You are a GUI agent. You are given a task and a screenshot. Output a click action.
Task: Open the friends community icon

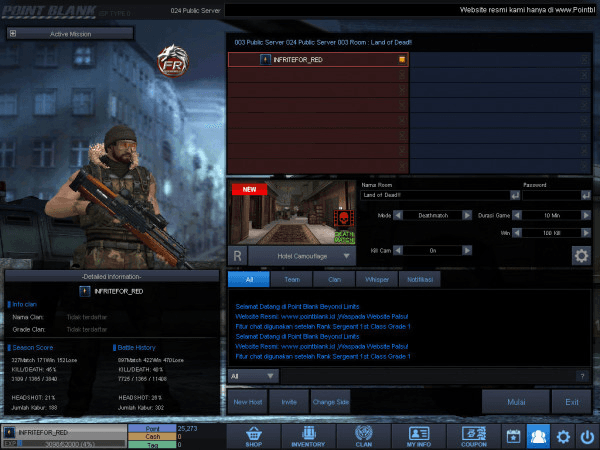538,436
